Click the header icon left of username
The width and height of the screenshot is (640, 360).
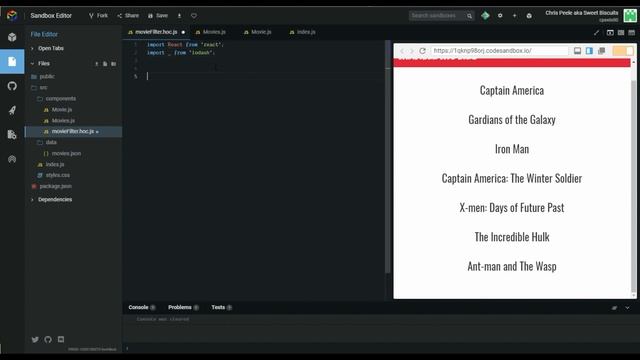529,16
